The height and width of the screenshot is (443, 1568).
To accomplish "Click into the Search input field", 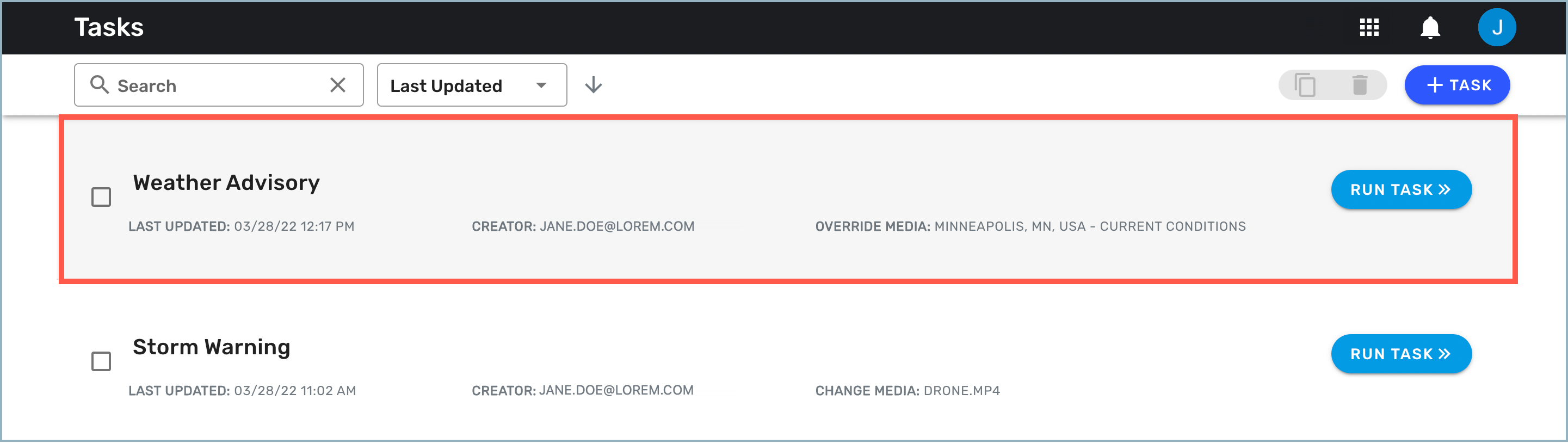I will (x=219, y=85).
